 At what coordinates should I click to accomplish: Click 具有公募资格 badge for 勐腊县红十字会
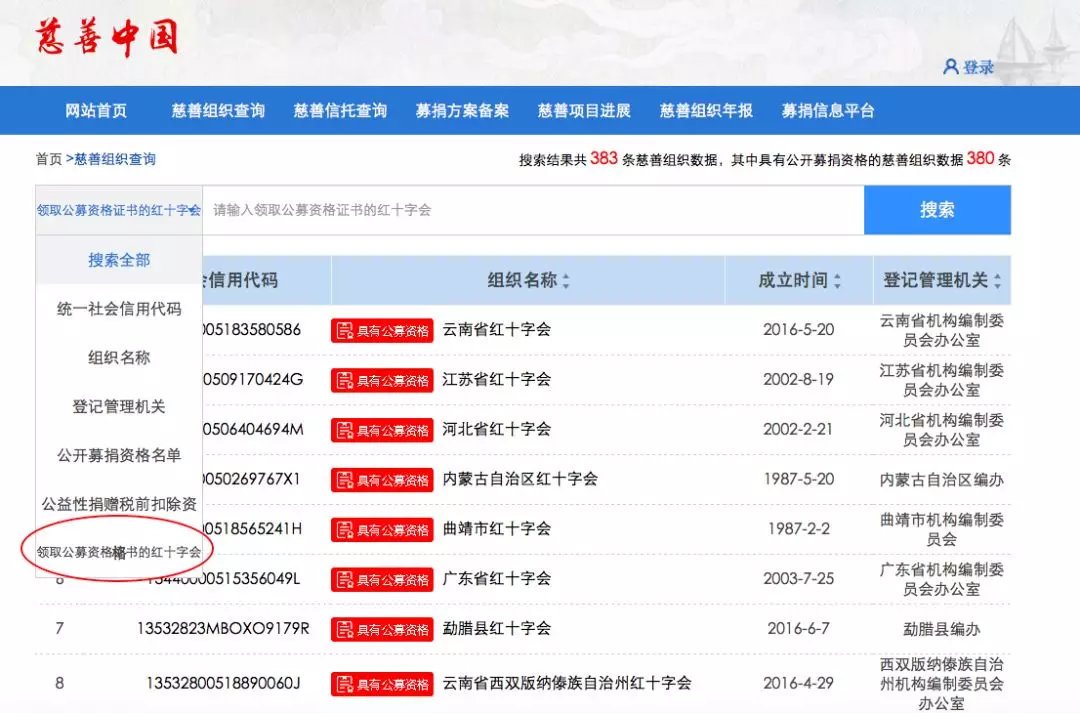tap(382, 630)
